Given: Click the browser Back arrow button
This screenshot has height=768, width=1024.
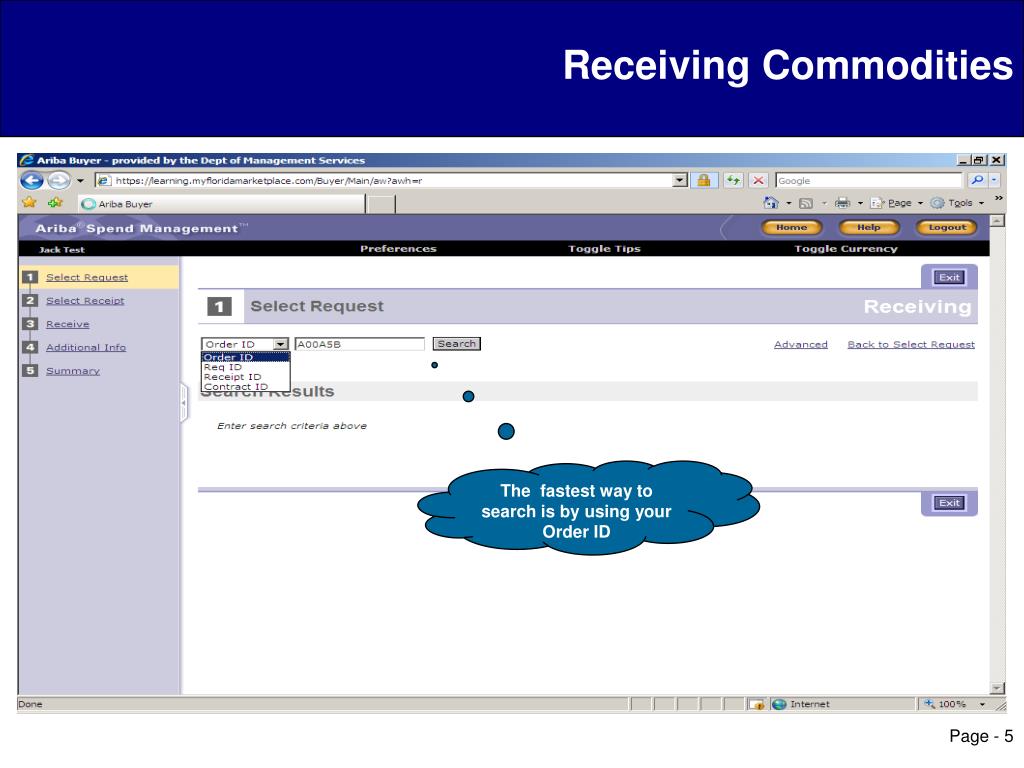Looking at the screenshot, I should point(31,180).
